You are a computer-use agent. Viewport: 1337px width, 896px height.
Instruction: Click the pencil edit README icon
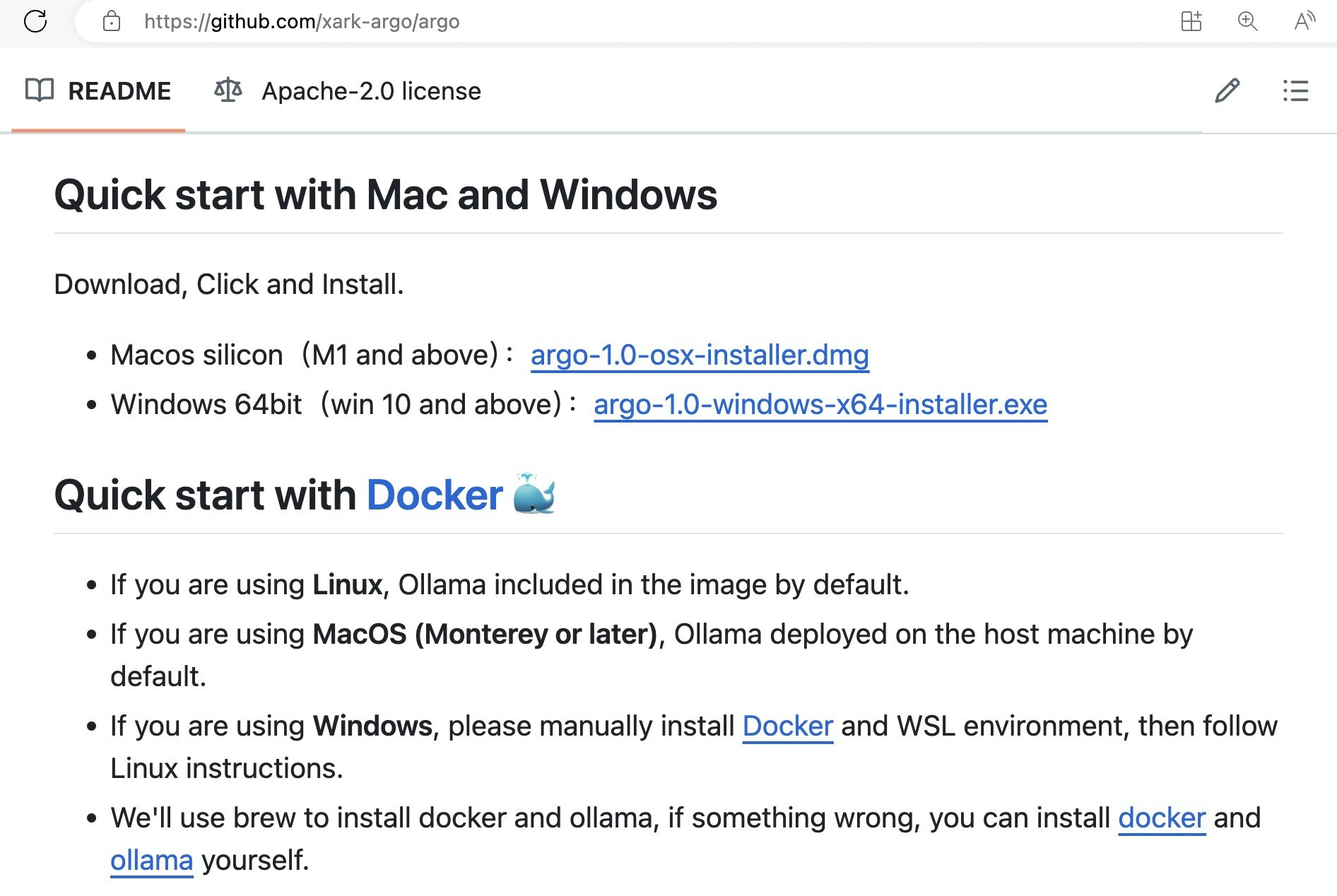[x=1227, y=90]
